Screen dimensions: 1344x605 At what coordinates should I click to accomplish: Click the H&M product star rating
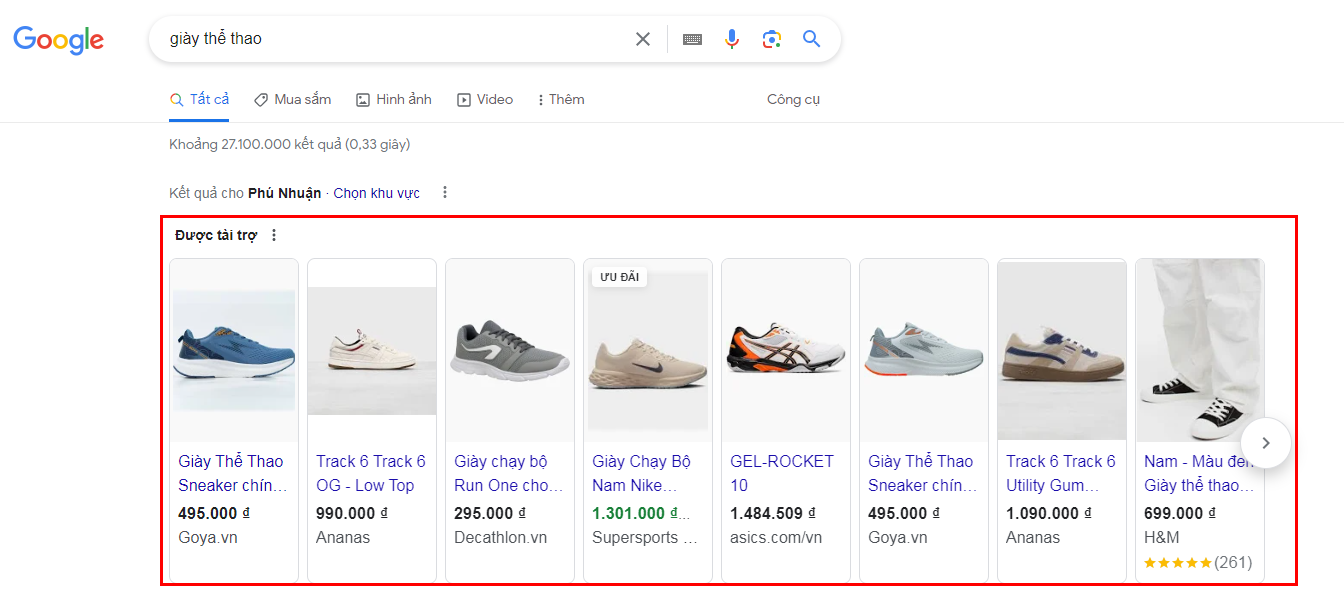(1178, 563)
